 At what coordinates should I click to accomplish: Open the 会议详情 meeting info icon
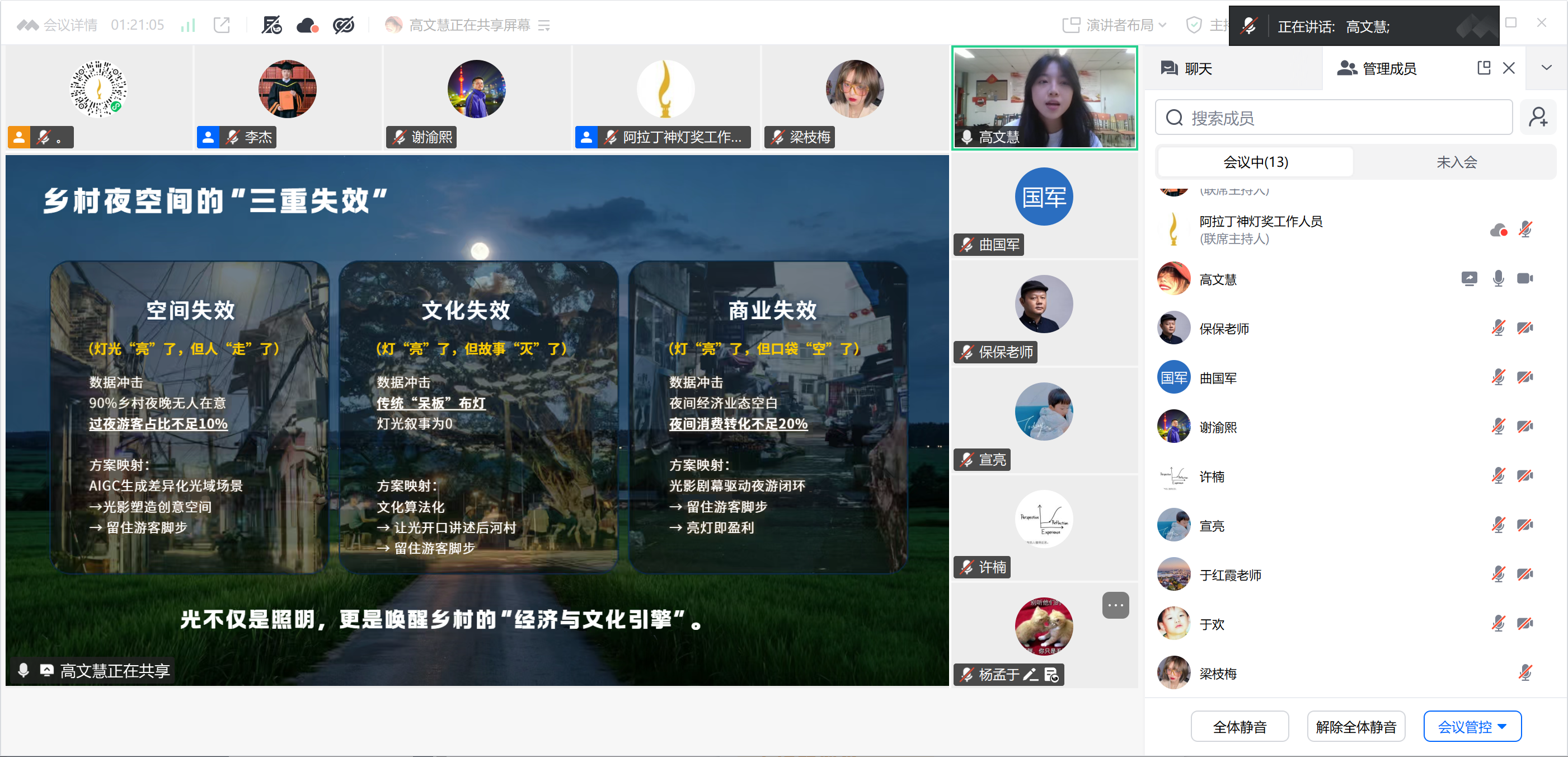click(x=29, y=25)
